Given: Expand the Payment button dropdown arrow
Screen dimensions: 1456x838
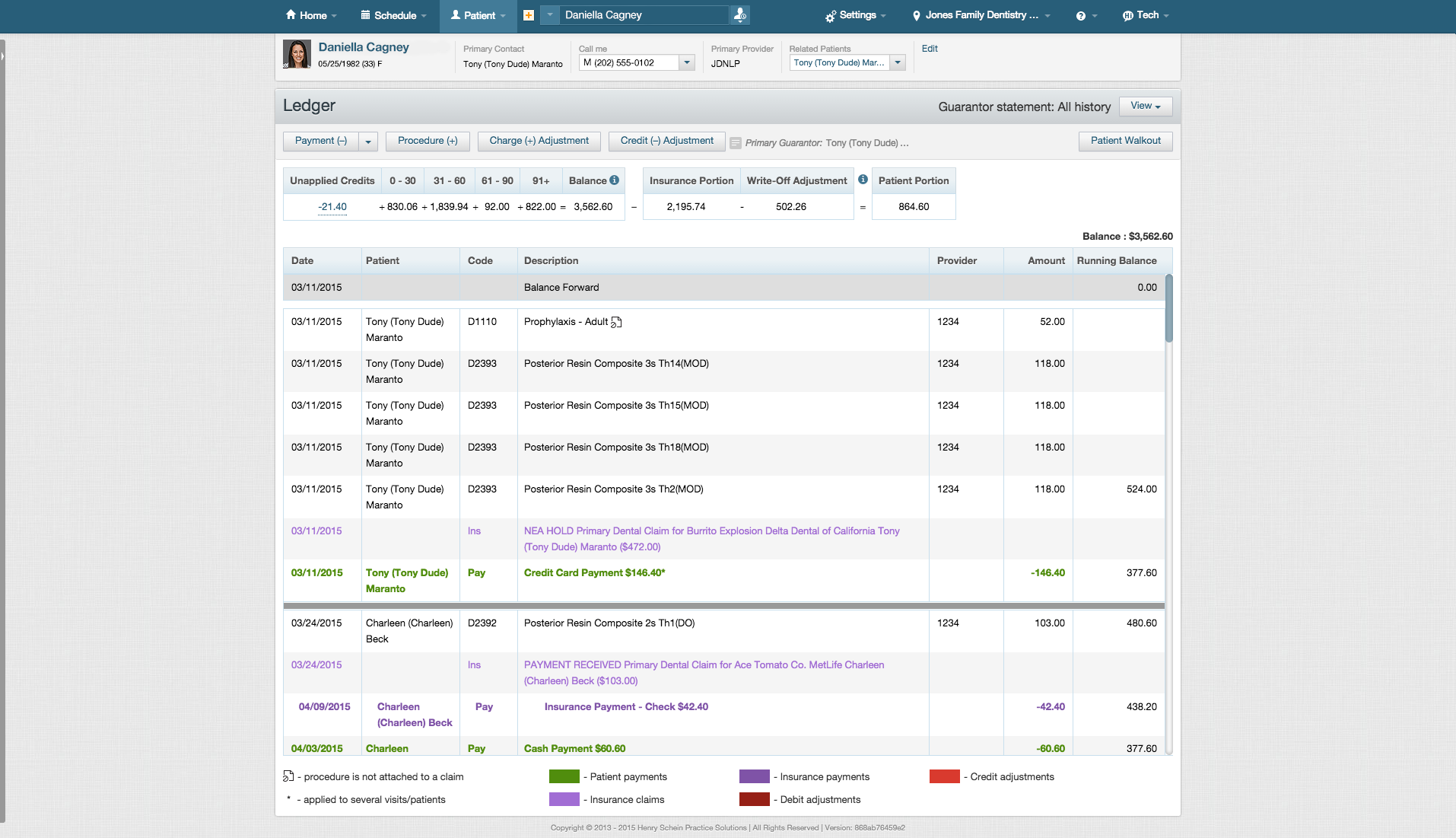Looking at the screenshot, I should (x=368, y=141).
